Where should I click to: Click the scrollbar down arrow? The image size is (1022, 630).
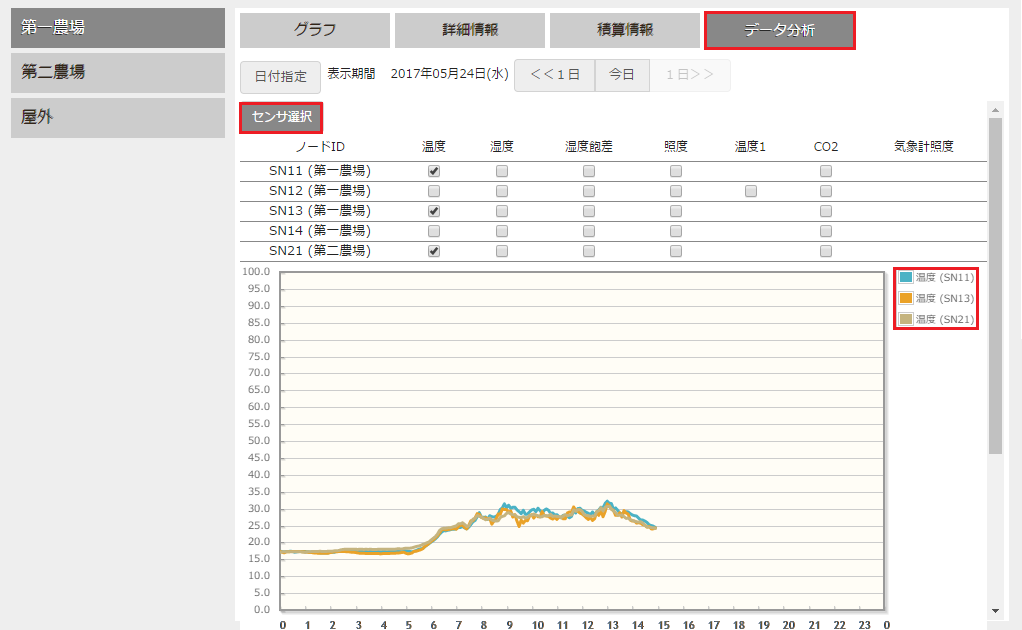tap(995, 610)
